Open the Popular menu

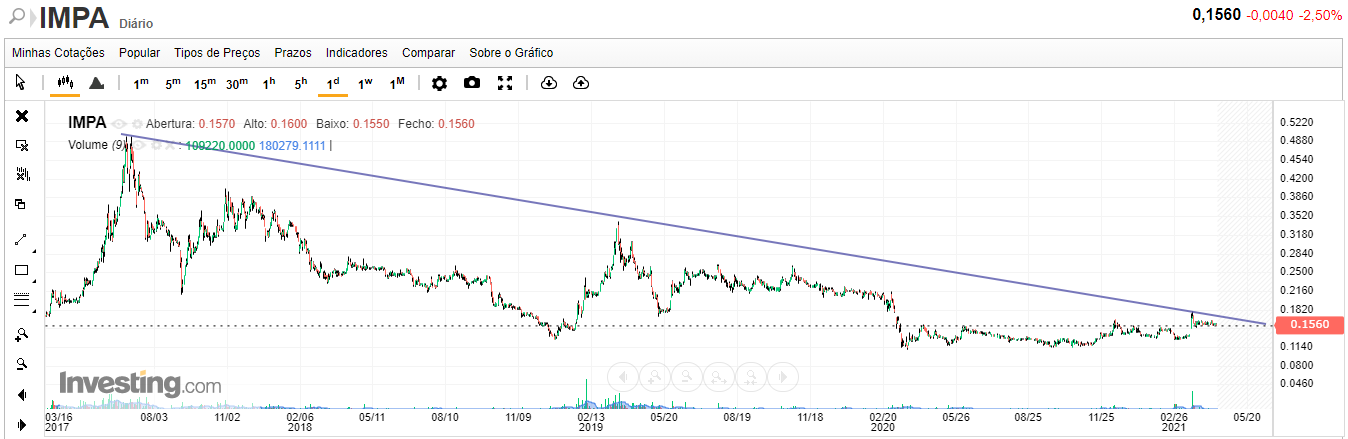(140, 53)
